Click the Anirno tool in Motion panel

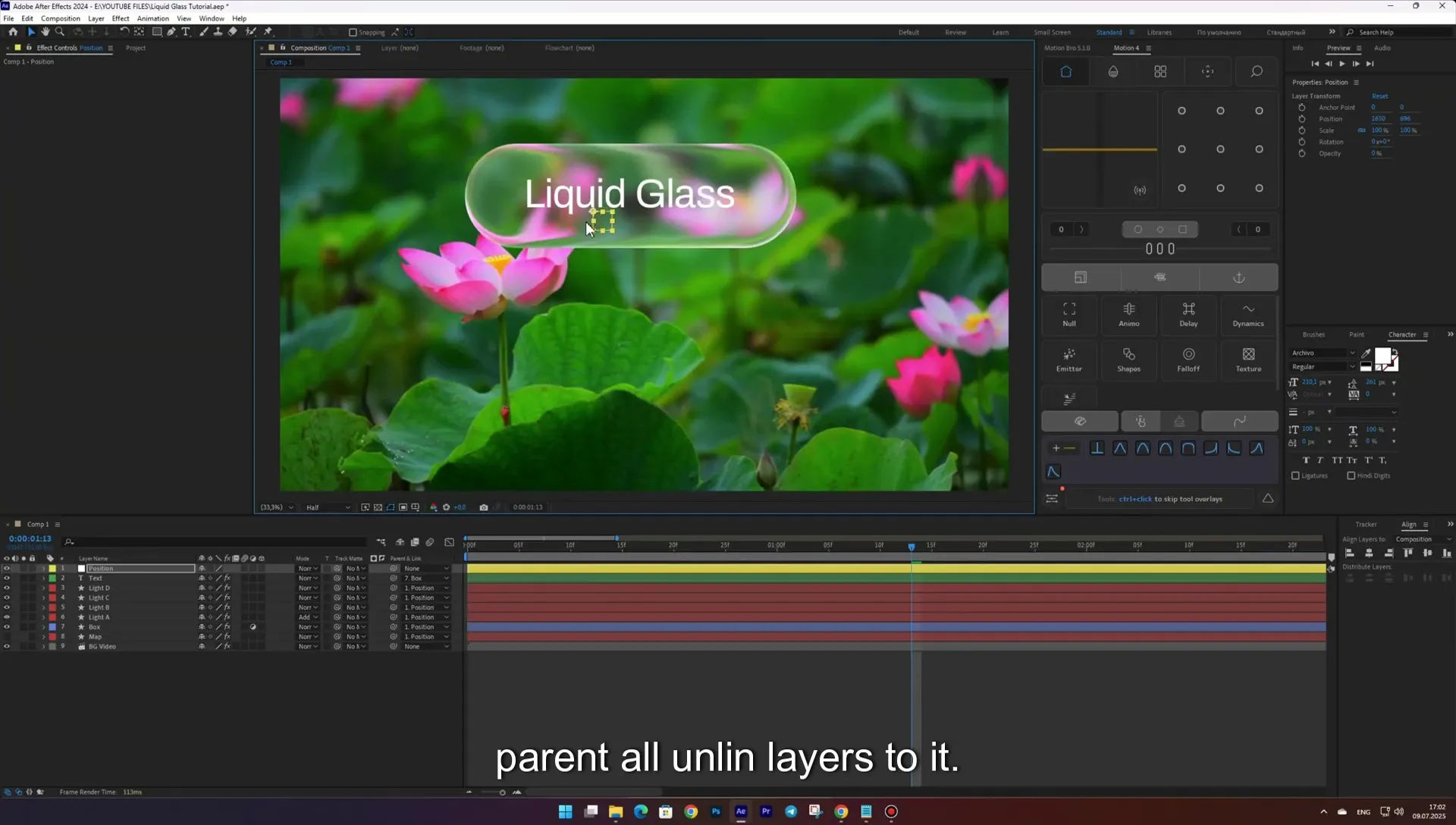point(1128,315)
